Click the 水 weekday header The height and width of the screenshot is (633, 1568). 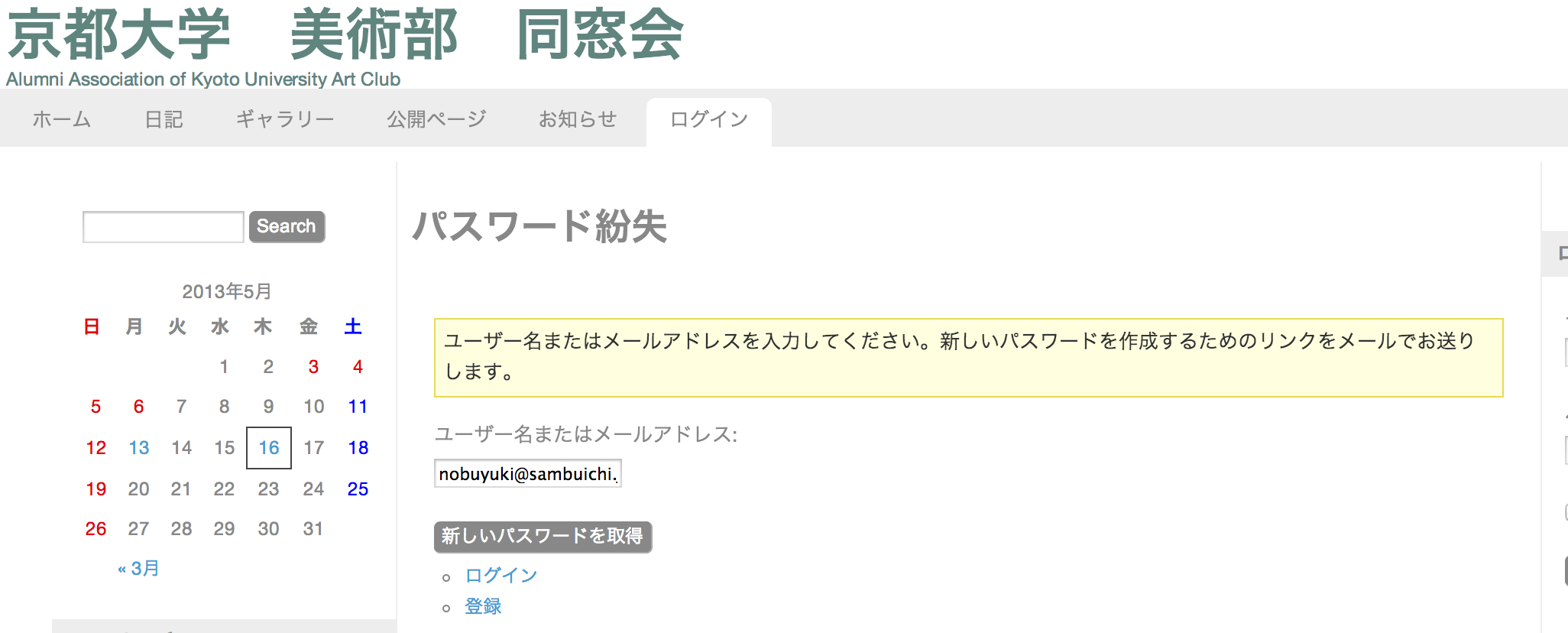(x=220, y=326)
